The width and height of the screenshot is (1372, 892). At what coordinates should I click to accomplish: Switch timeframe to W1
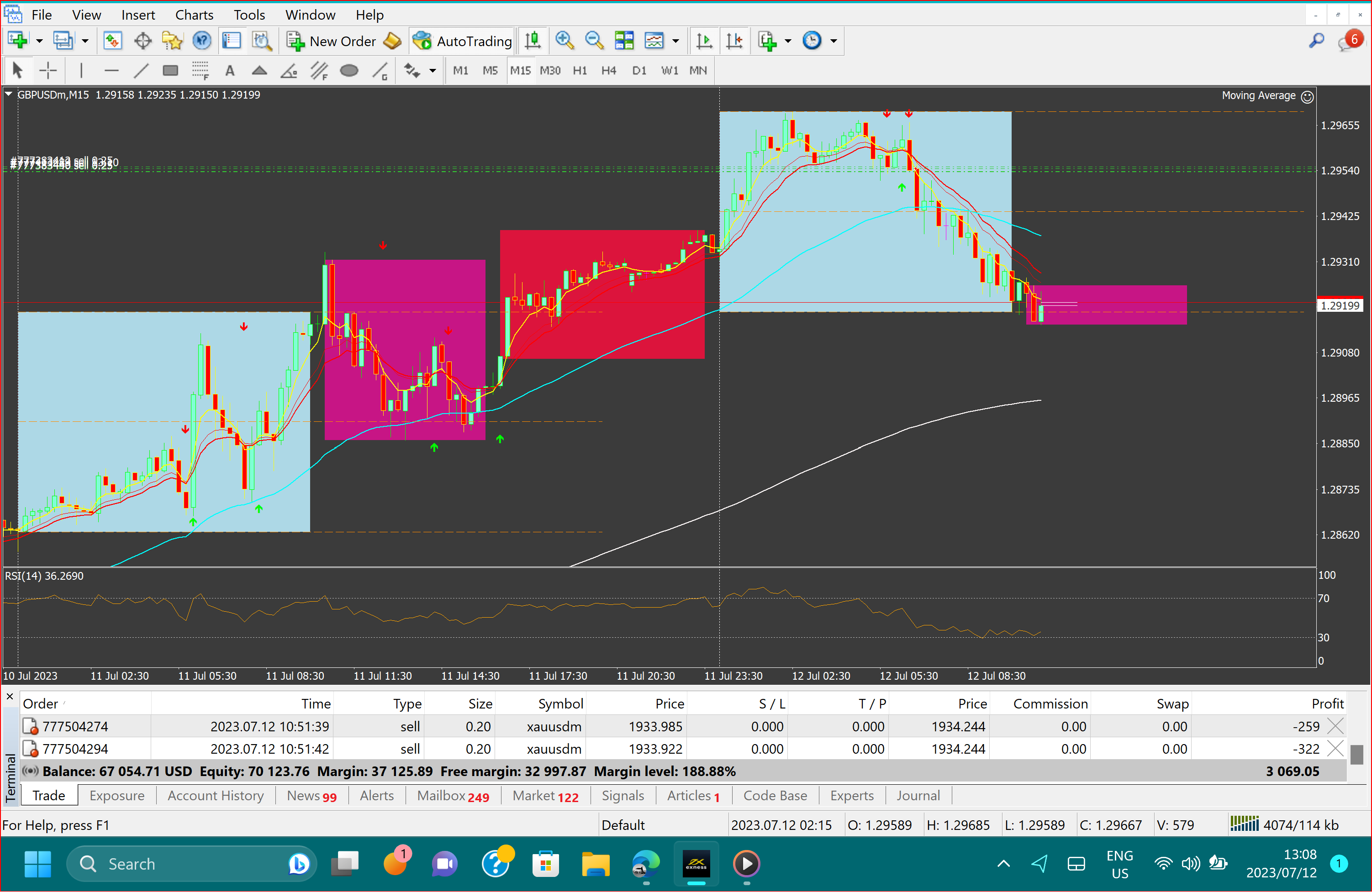(669, 70)
